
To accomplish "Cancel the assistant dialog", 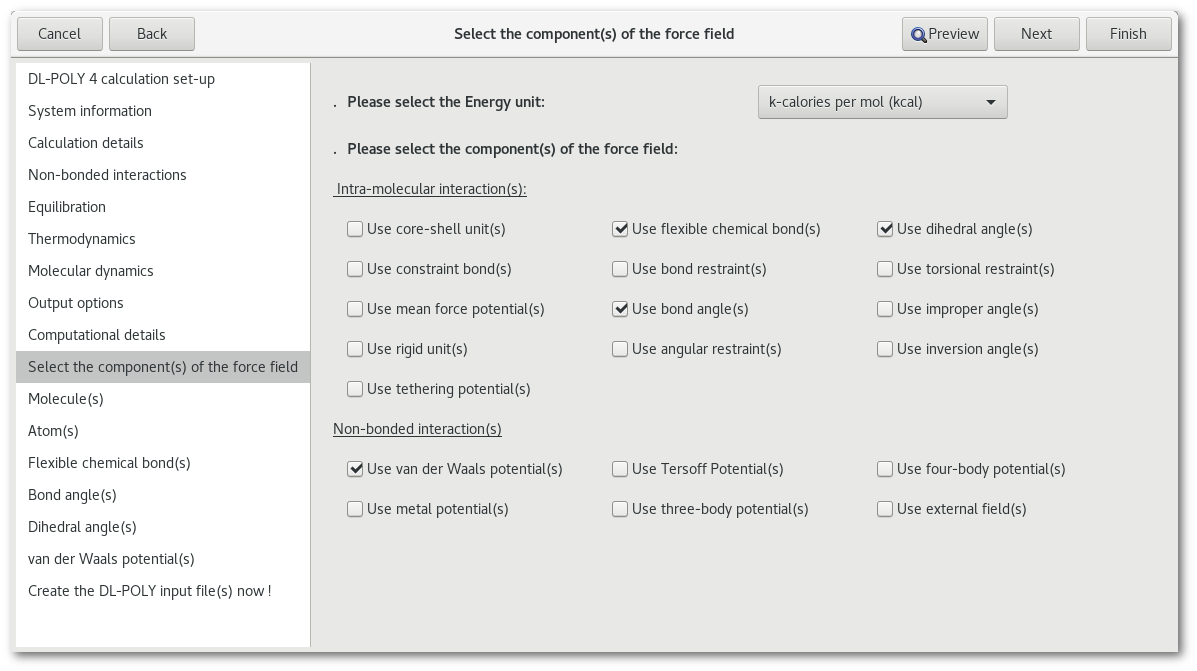I will point(59,34).
